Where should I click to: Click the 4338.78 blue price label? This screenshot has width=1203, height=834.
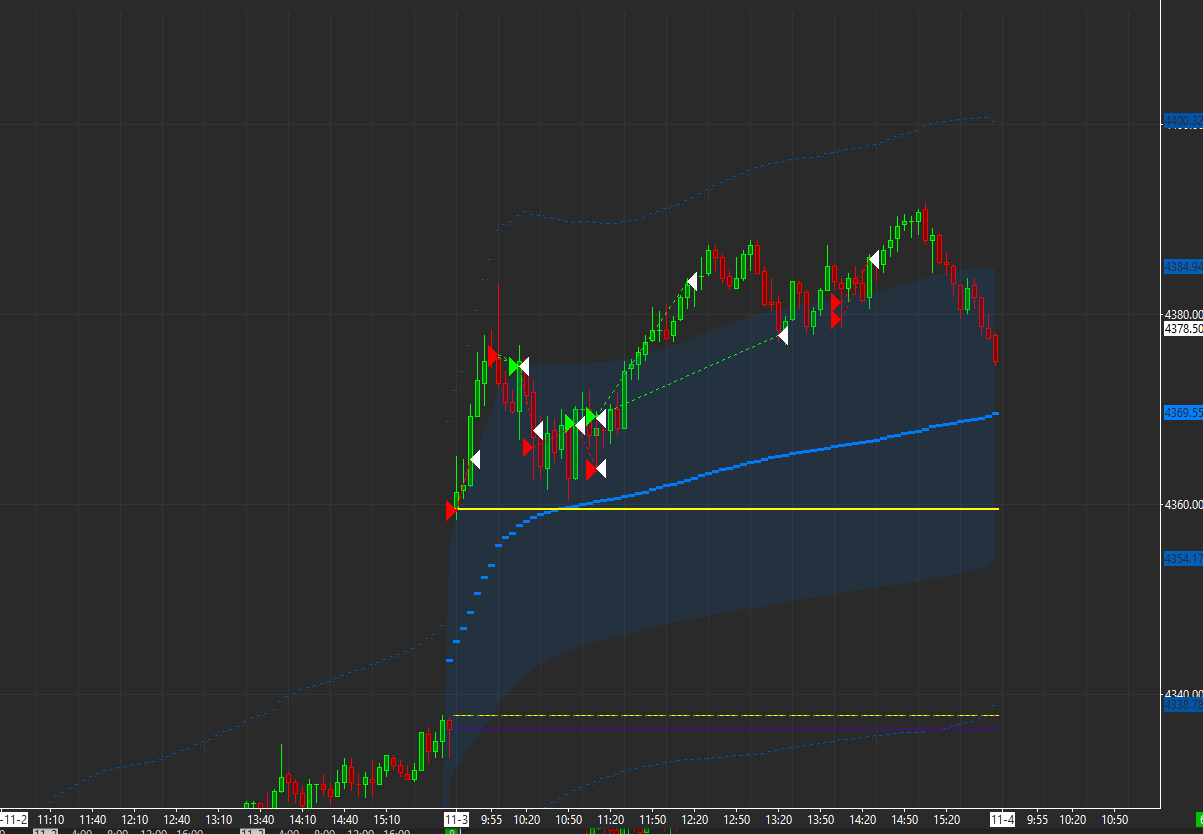[x=1183, y=705]
